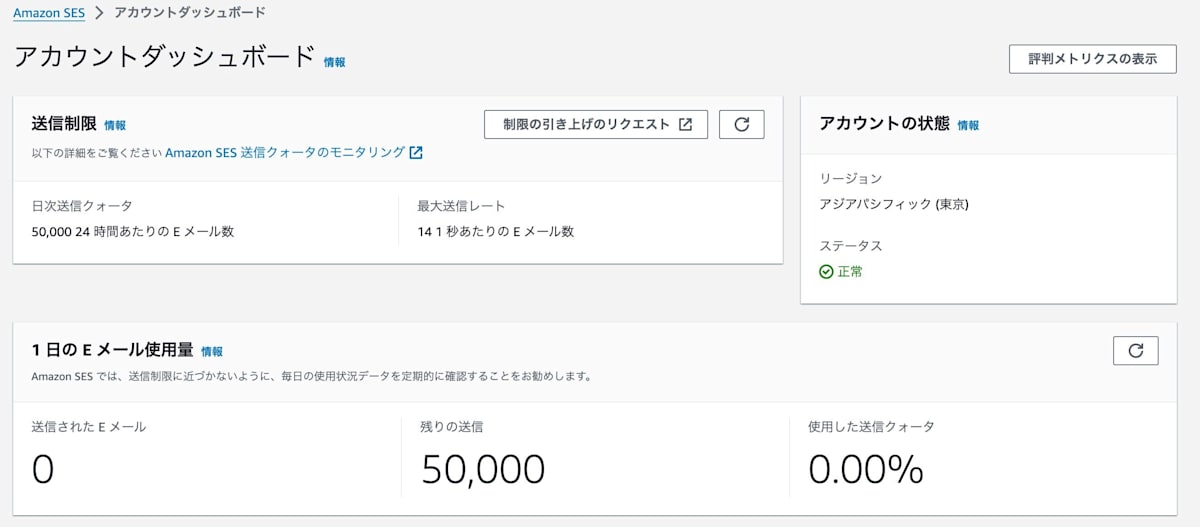Click the breadcrumb chevron separator

point(99,13)
